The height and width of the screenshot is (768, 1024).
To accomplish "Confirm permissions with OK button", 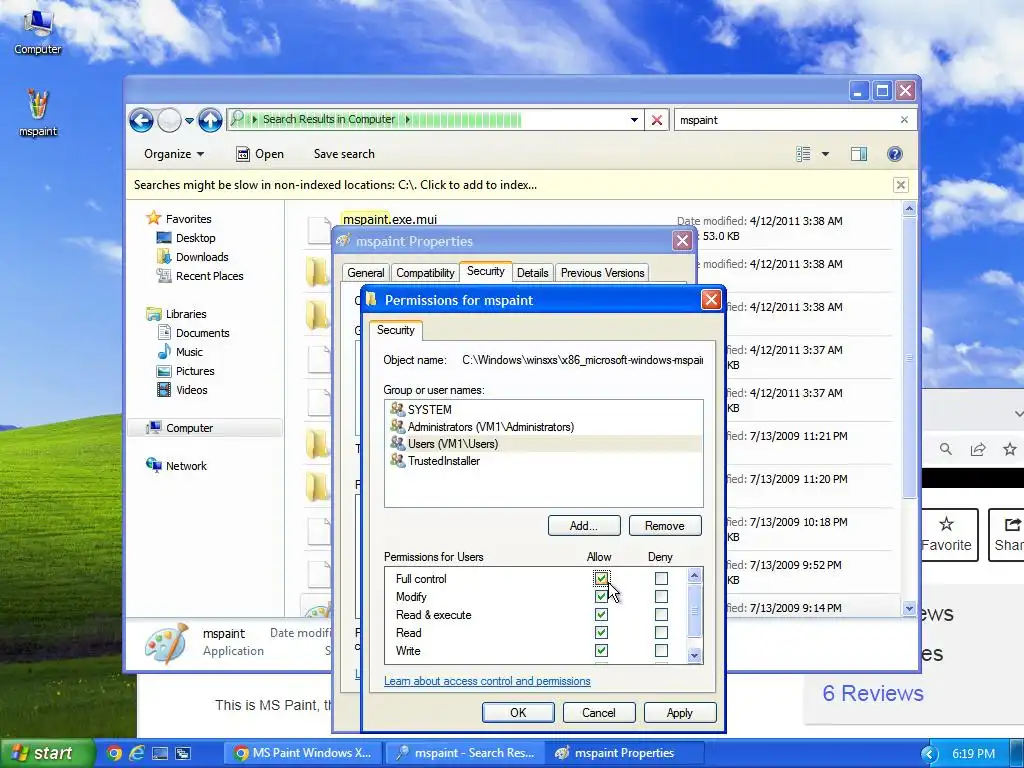I will tap(518, 712).
